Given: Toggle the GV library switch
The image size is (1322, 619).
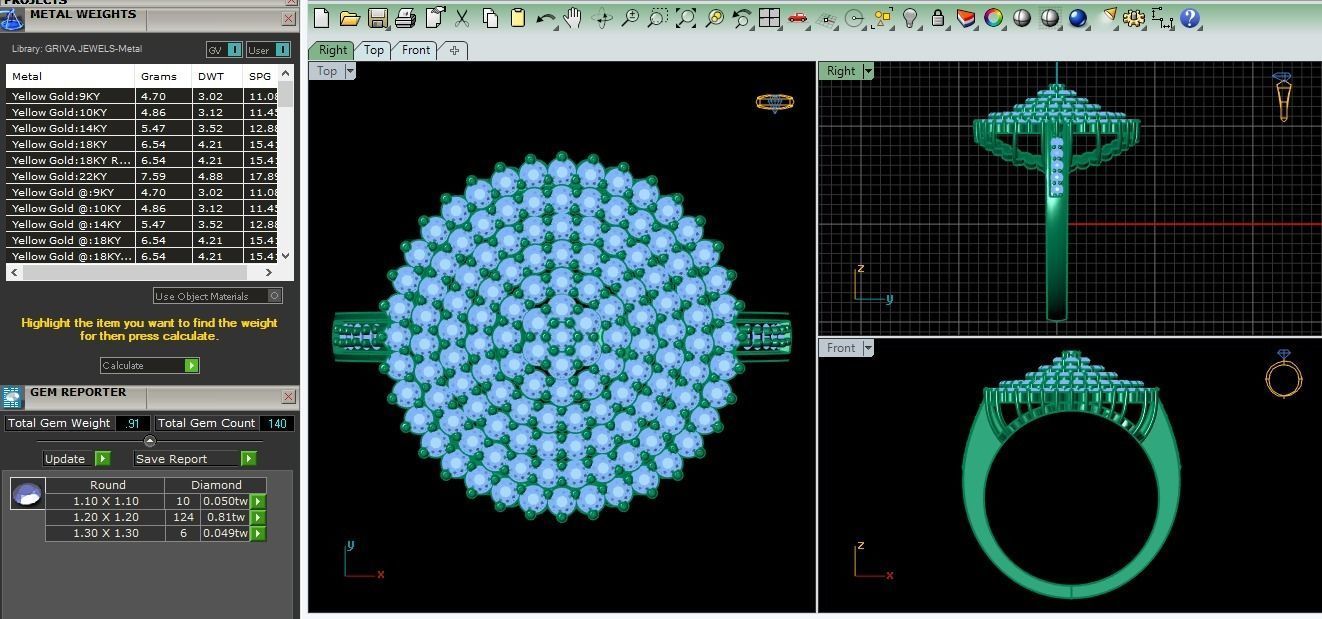Looking at the screenshot, I should tap(224, 49).
